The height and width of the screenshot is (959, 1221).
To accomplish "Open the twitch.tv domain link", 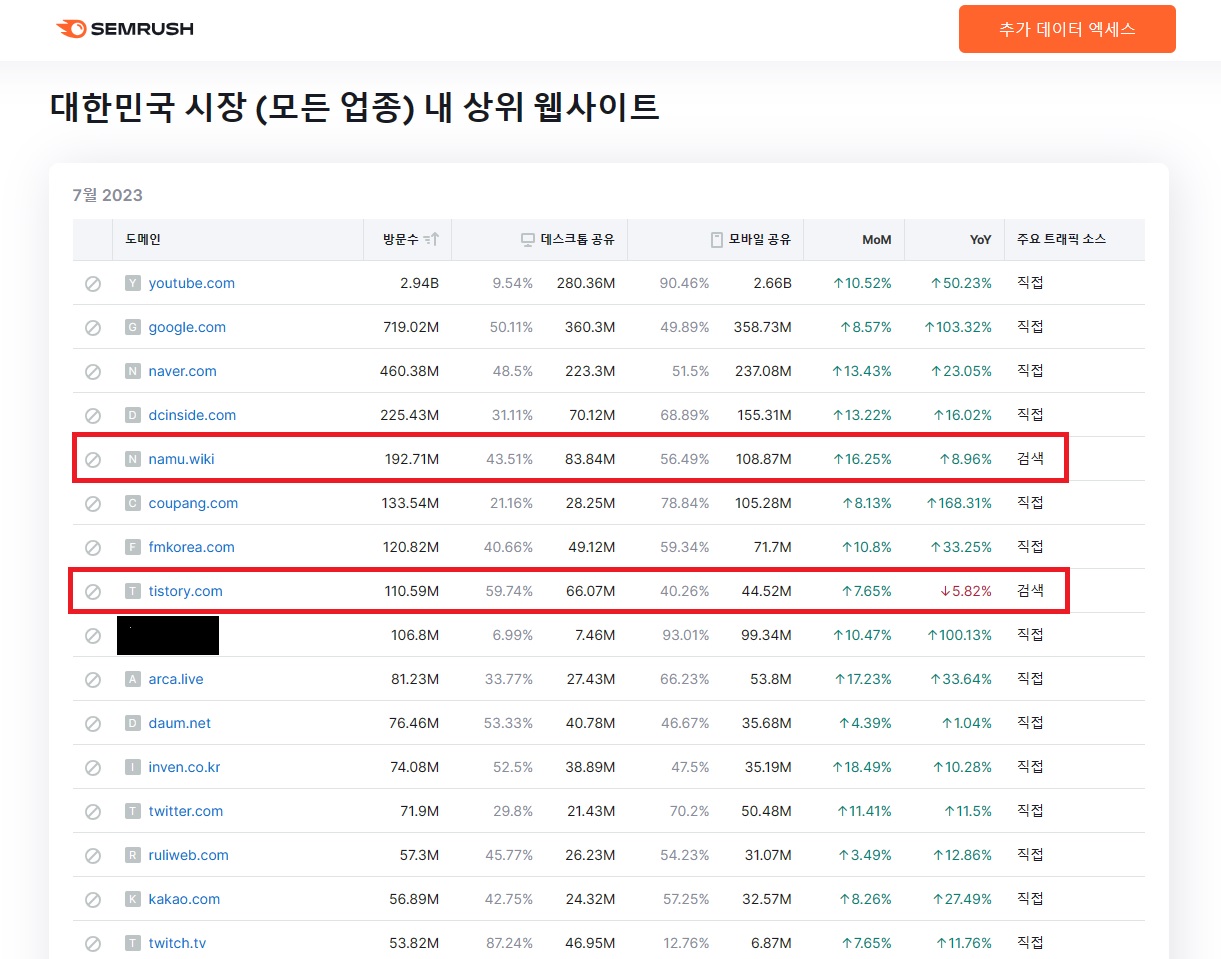I will click(178, 943).
